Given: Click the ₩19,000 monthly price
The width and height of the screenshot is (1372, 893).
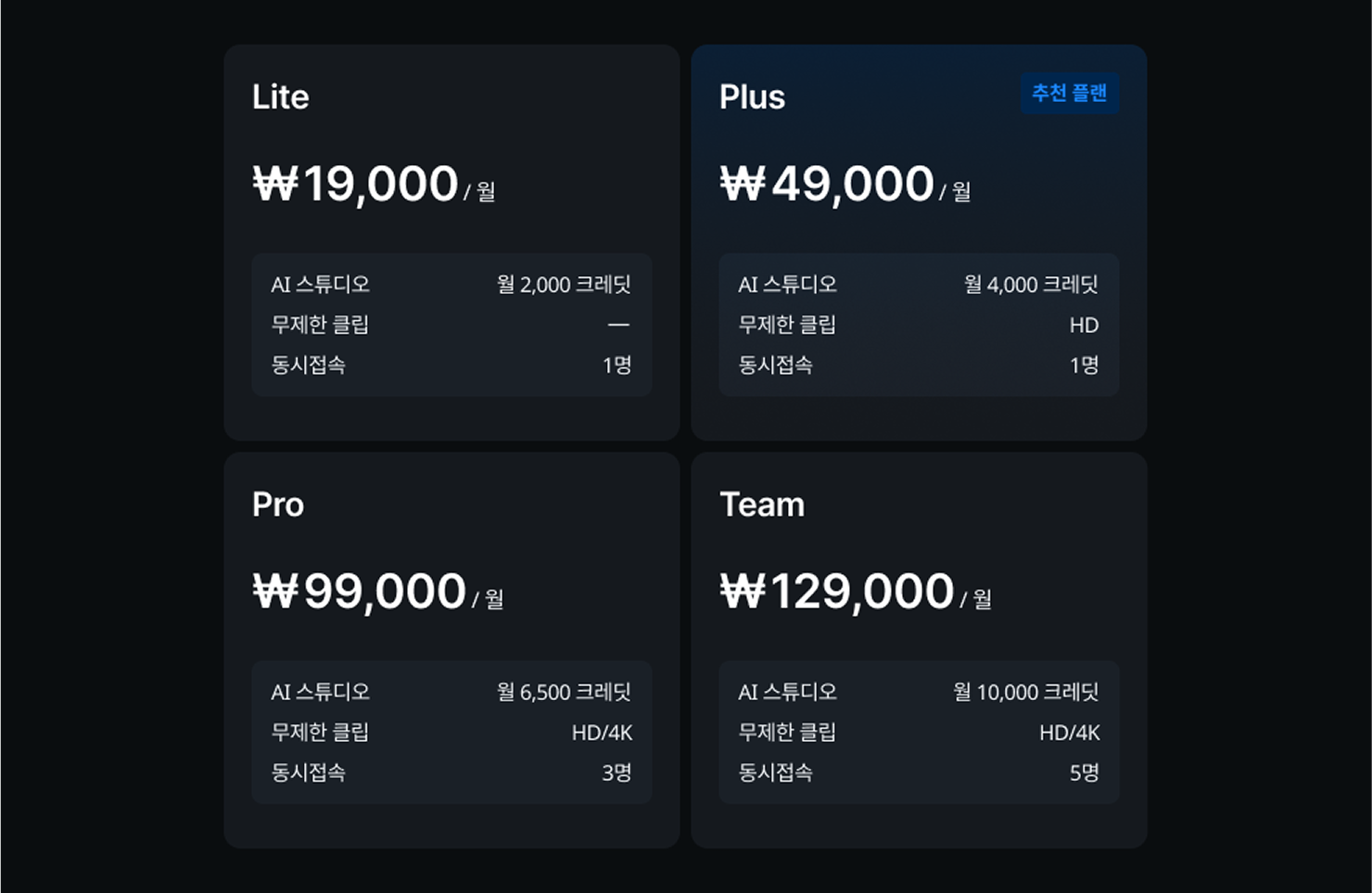Looking at the screenshot, I should [356, 184].
